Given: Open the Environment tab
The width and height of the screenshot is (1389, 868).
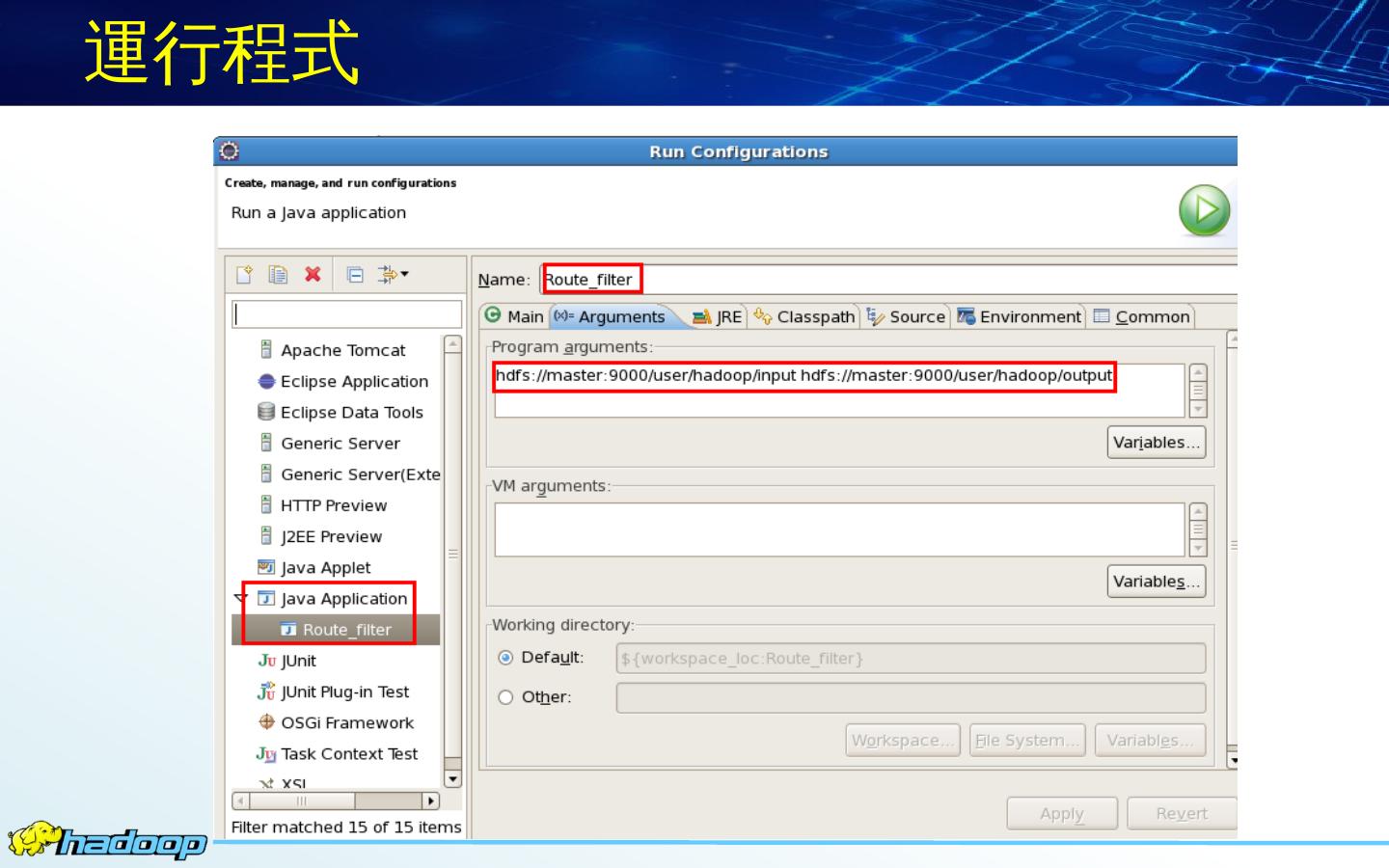Looking at the screenshot, I should click(x=1020, y=316).
